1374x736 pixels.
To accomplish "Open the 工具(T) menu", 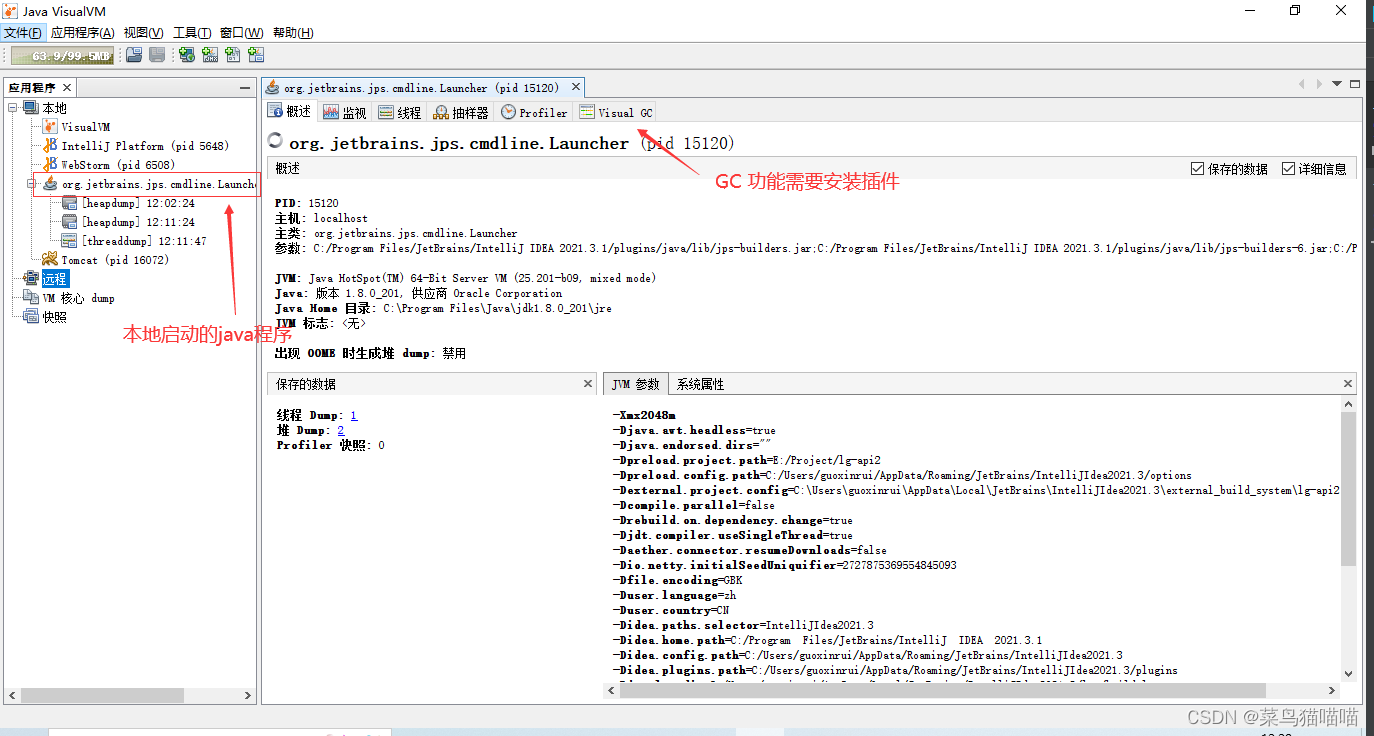I will tap(192, 33).
